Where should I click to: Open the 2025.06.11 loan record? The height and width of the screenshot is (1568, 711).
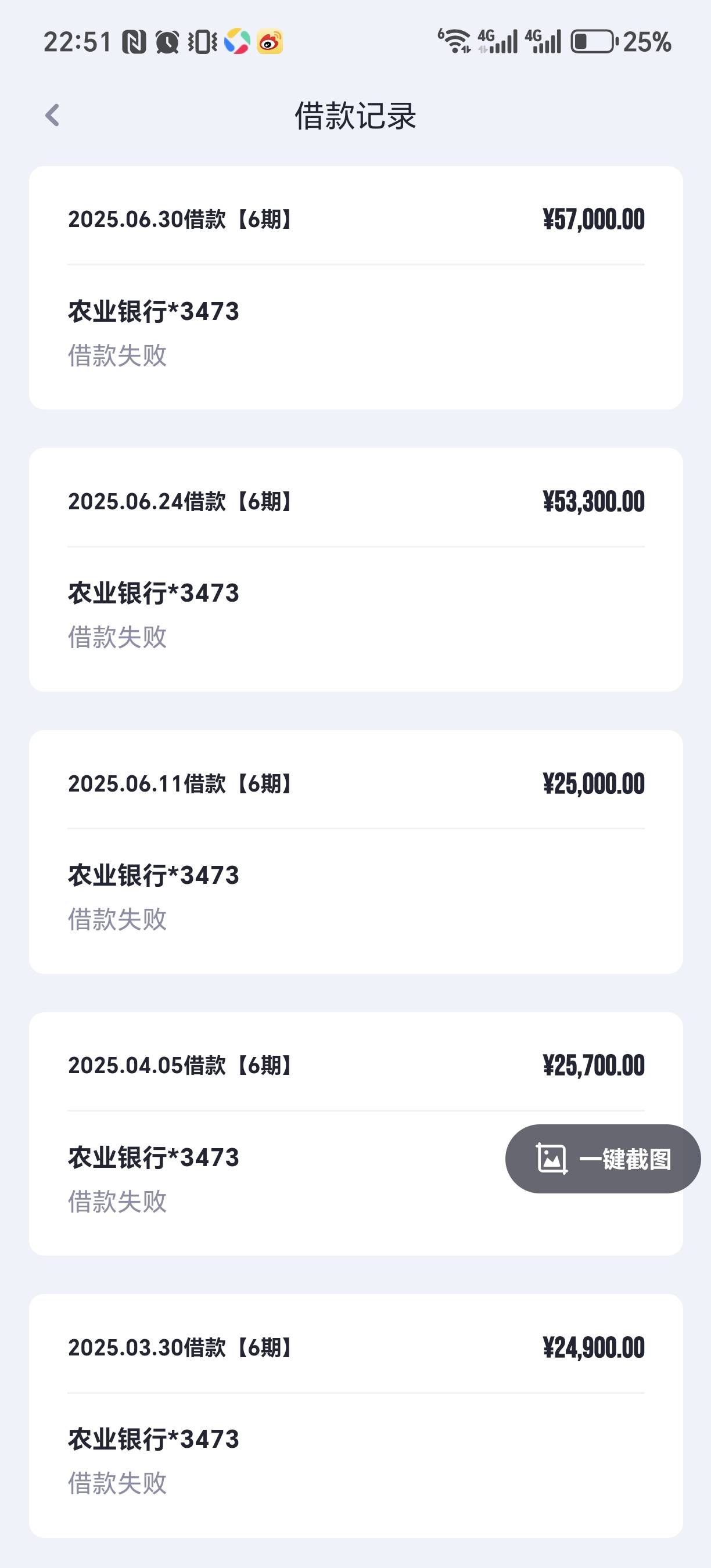tap(355, 851)
